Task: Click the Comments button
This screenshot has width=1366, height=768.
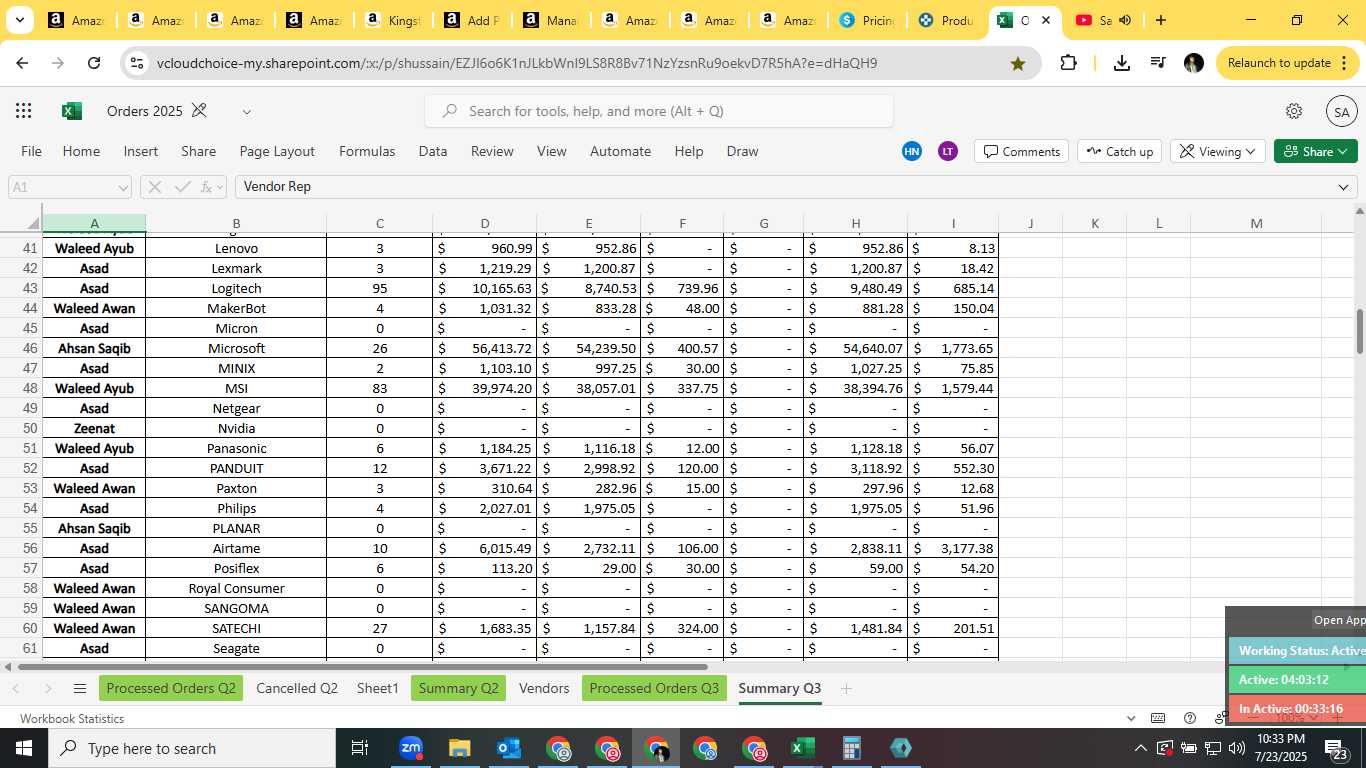Action: click(x=1021, y=151)
